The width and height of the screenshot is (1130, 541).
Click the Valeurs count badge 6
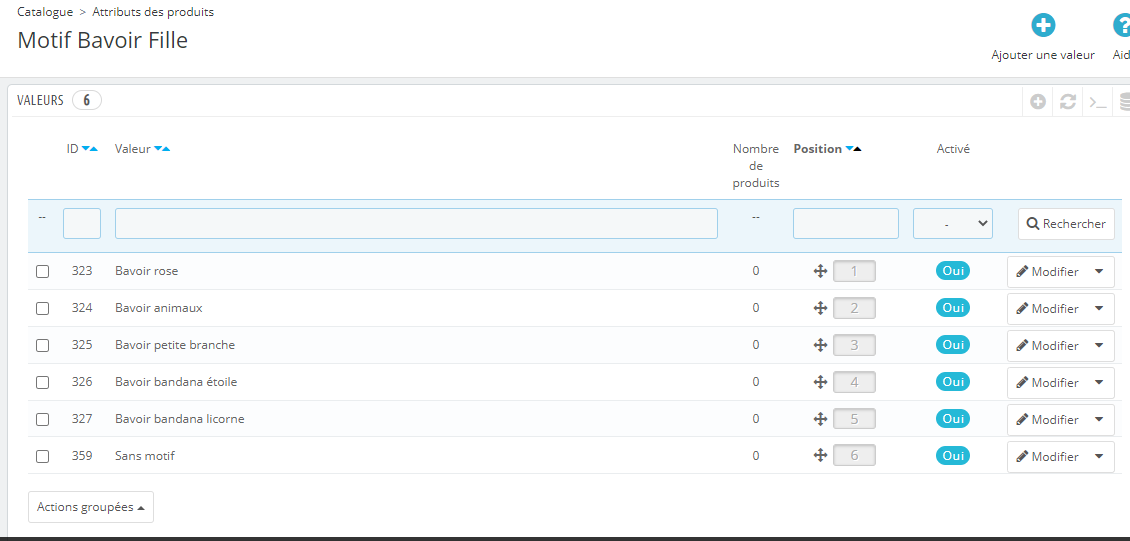[86, 100]
